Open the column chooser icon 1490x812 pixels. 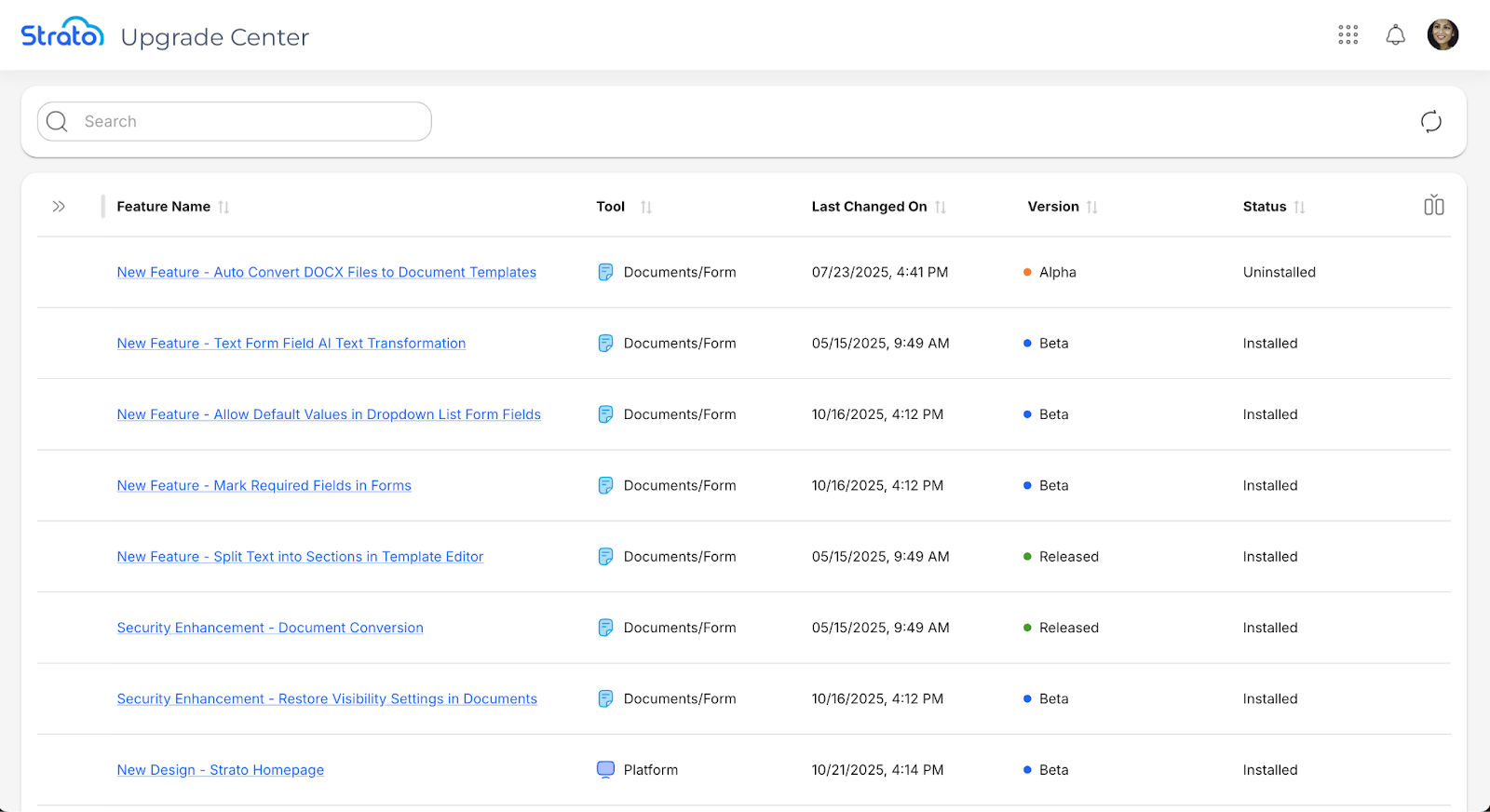pyautogui.click(x=1433, y=206)
